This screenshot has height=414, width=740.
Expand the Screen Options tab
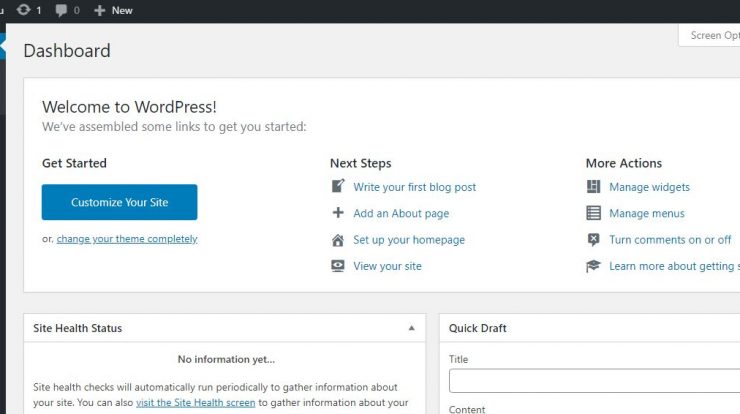pos(709,35)
